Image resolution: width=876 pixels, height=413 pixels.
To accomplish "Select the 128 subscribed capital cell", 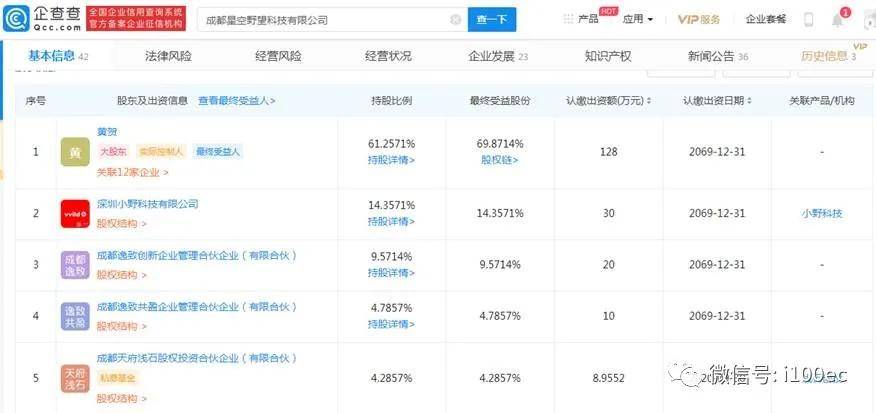I will [x=609, y=152].
